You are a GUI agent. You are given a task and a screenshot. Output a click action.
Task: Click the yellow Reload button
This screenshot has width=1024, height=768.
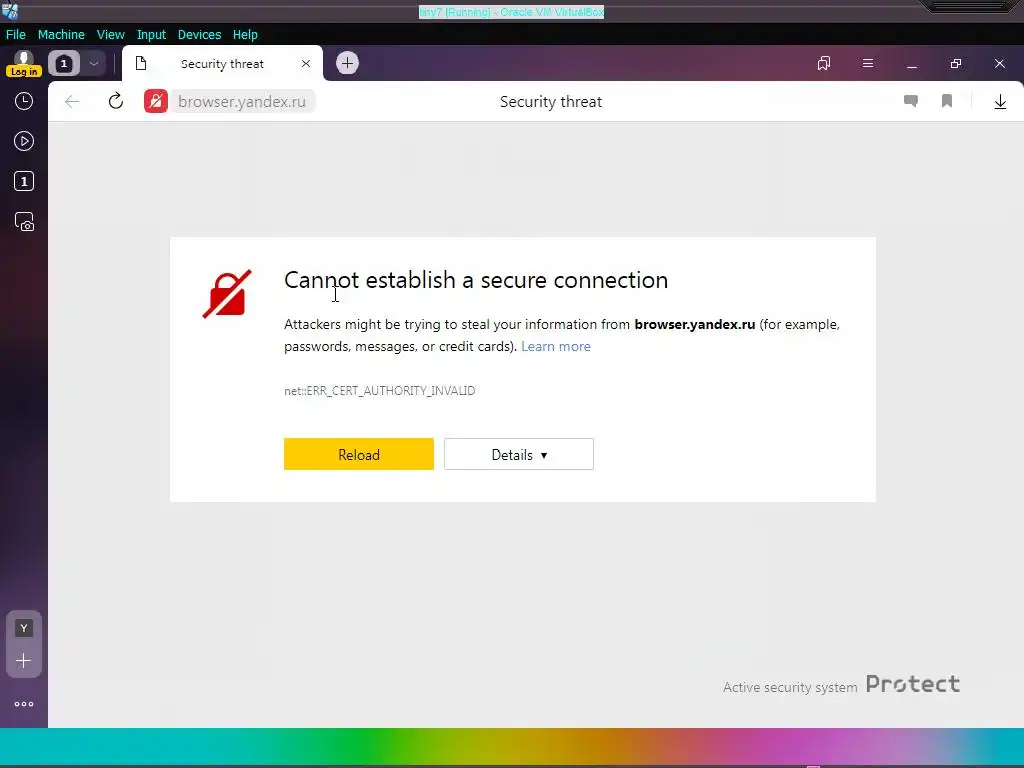pos(359,454)
